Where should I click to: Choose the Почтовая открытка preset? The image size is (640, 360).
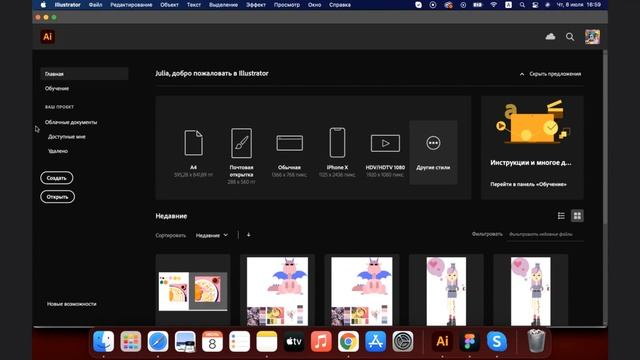[x=241, y=156]
